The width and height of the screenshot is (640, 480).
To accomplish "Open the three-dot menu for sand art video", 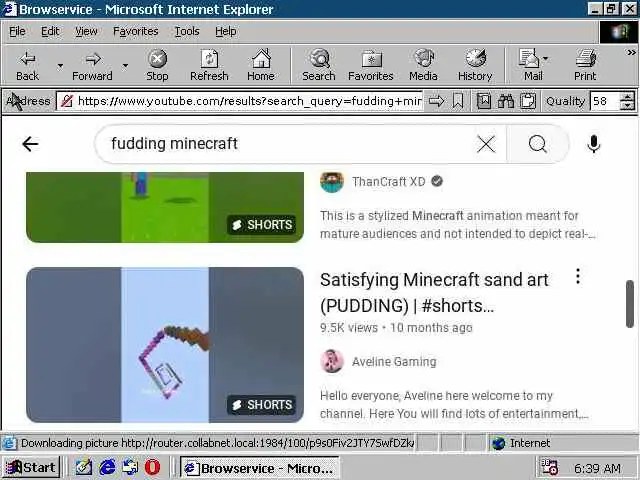I will 578,276.
